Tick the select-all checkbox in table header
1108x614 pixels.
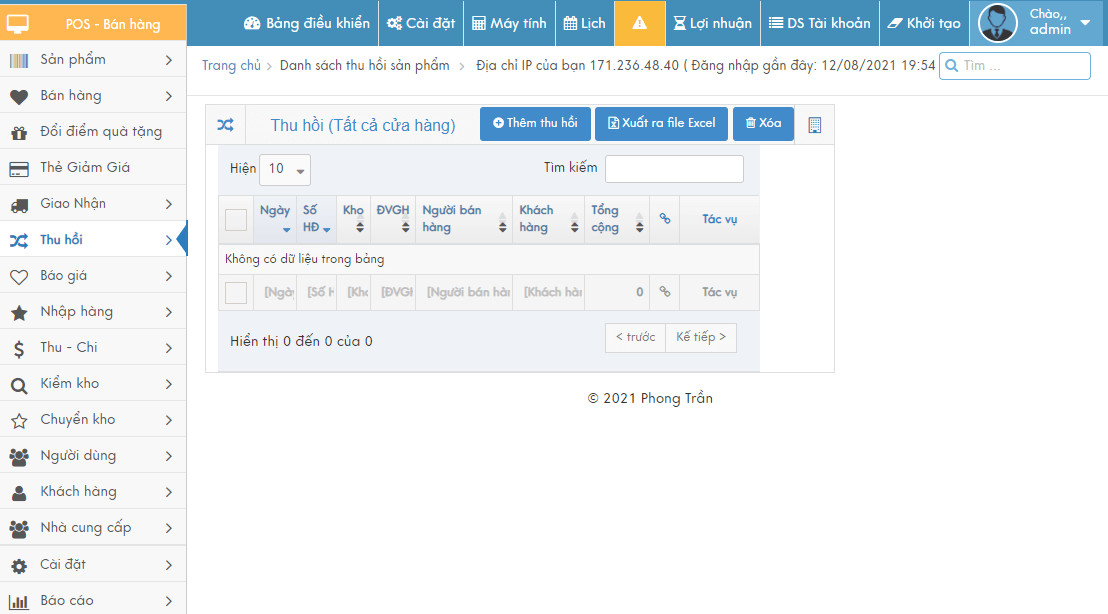tap(236, 220)
